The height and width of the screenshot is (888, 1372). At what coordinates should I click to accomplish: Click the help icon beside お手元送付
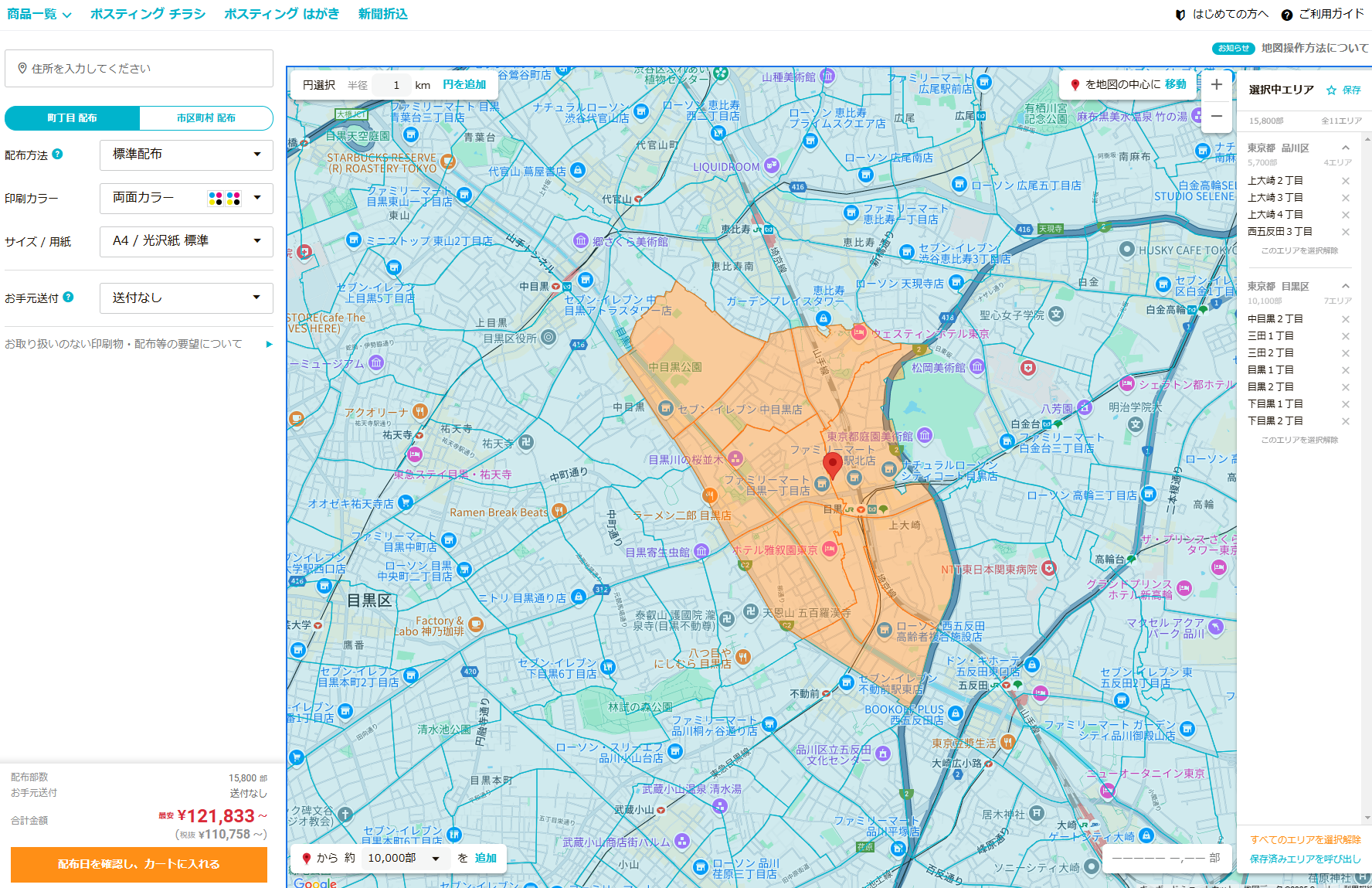coord(68,297)
